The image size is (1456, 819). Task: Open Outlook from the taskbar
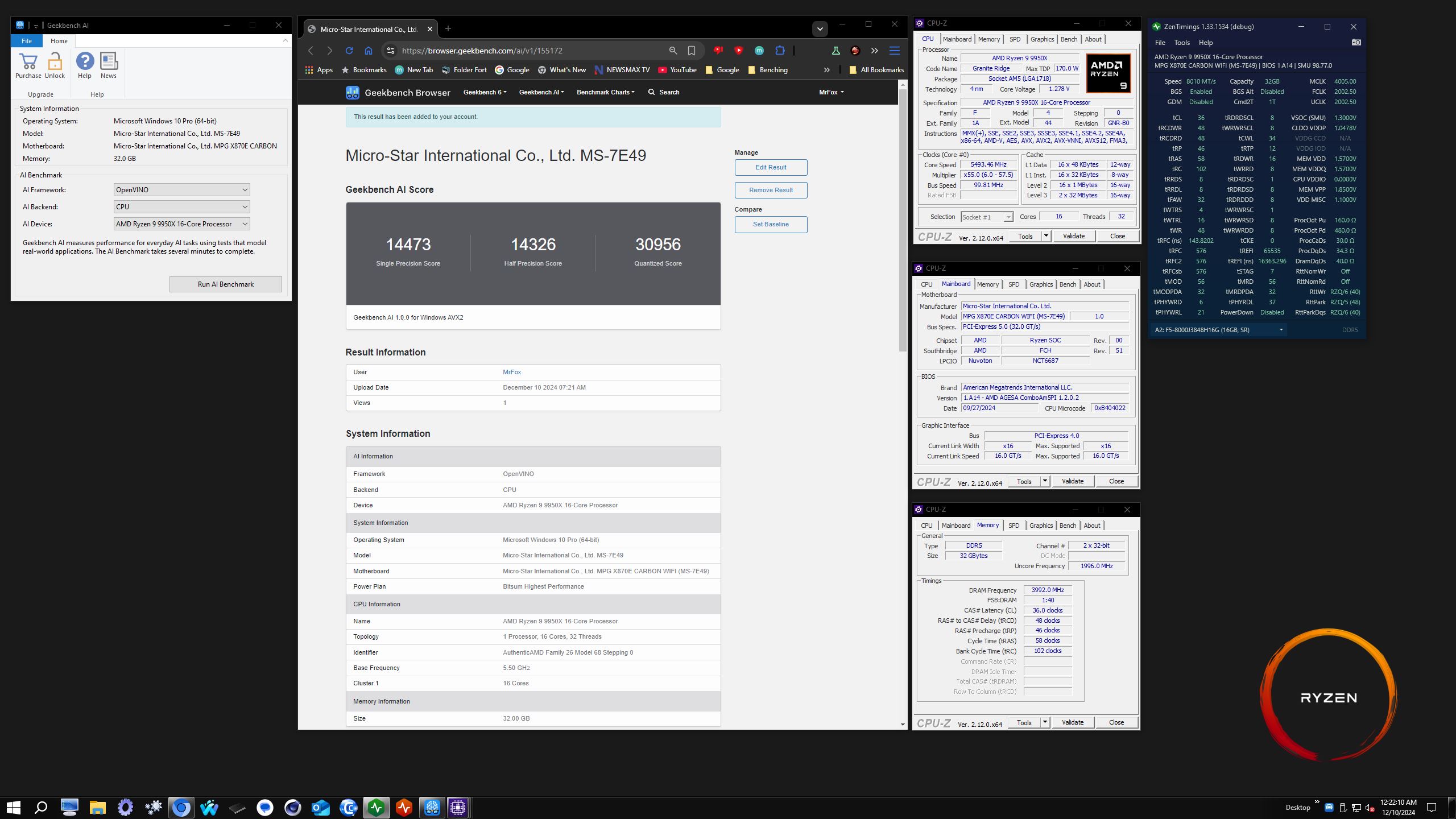(321, 807)
